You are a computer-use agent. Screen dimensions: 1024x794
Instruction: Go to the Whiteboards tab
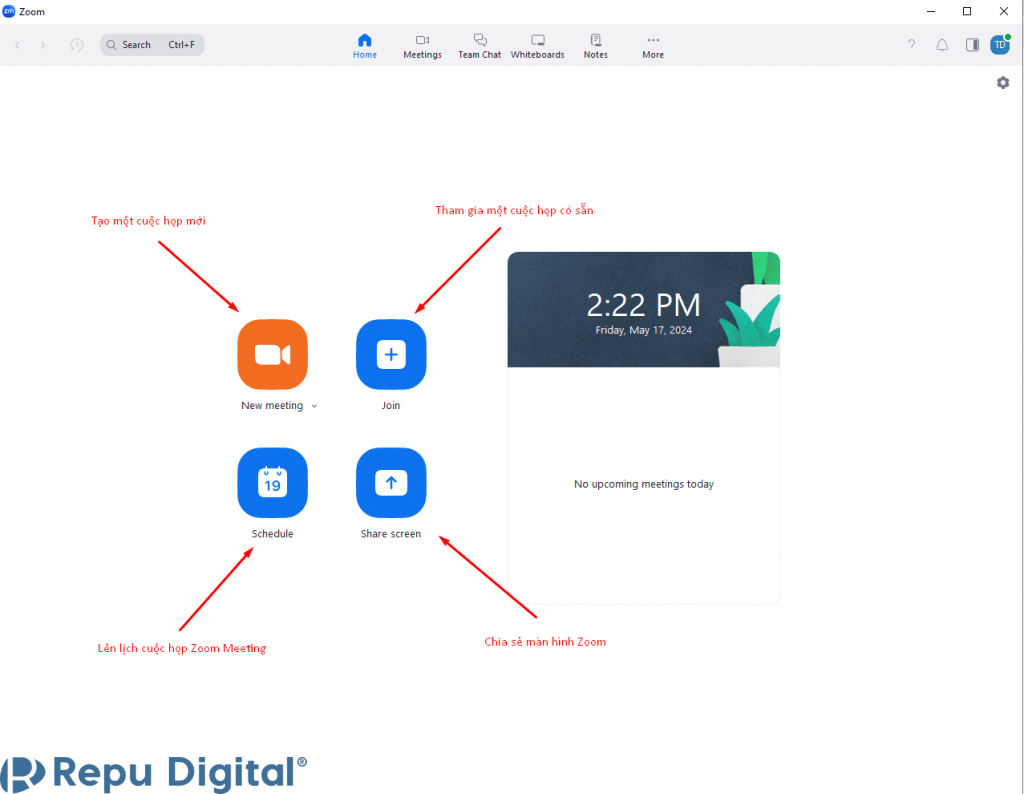coord(537,46)
